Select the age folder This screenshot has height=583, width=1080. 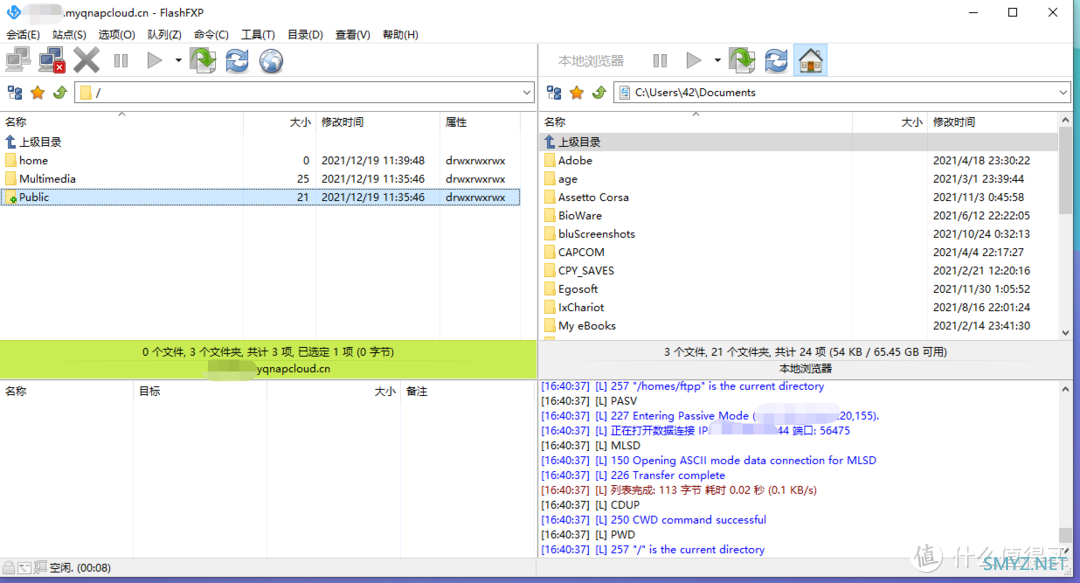798,178
